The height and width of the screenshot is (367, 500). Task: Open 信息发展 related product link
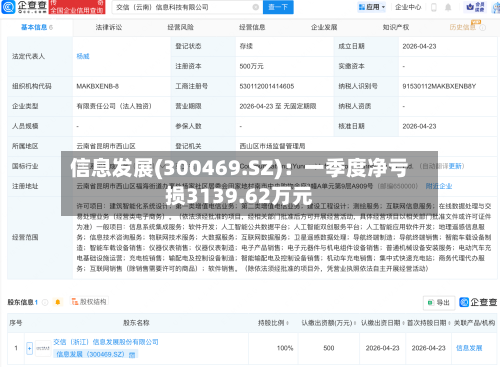coord(469,348)
